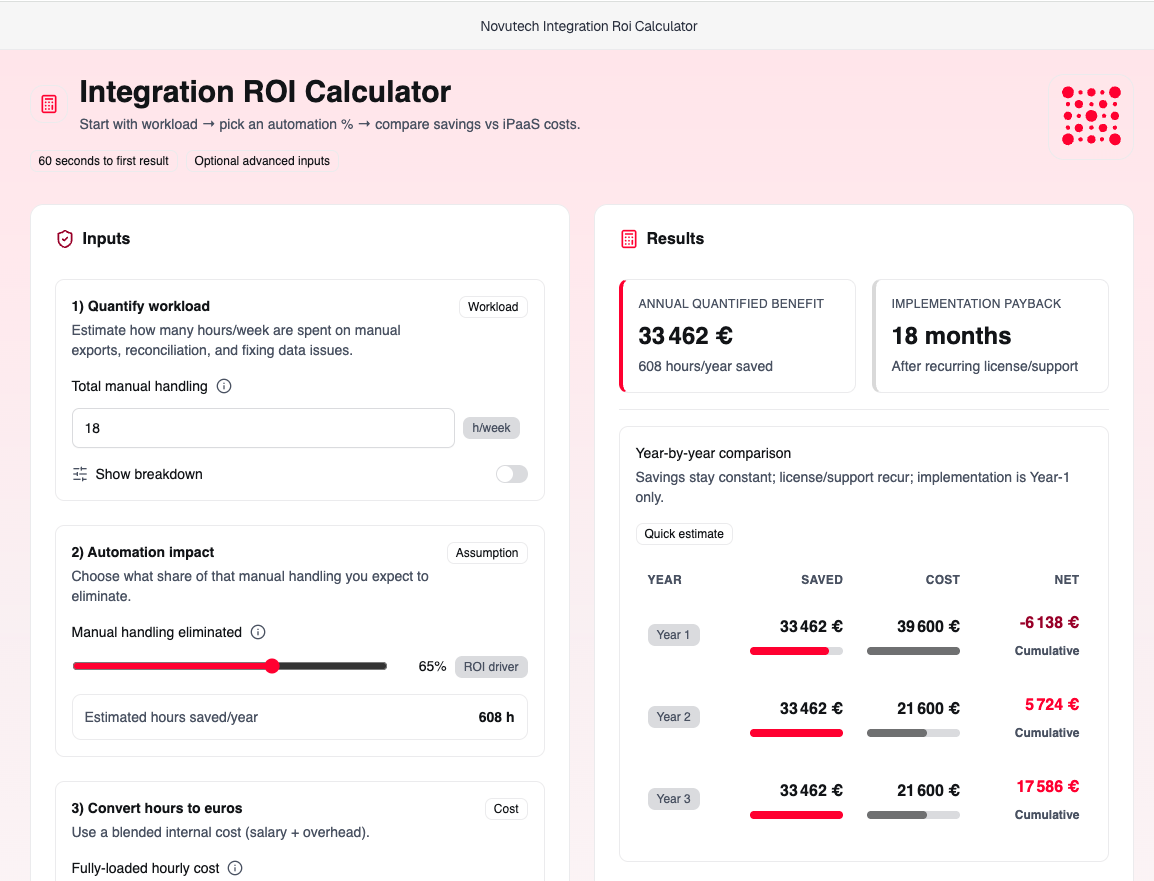Click the calculator icon beside the page title
Screen dimensions: 1154x881
coord(49,104)
